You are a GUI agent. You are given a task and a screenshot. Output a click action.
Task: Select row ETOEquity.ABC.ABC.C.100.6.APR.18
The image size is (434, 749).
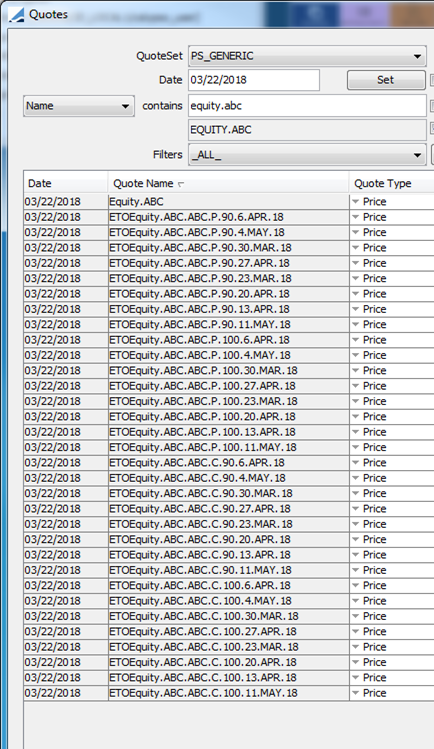[229, 585]
